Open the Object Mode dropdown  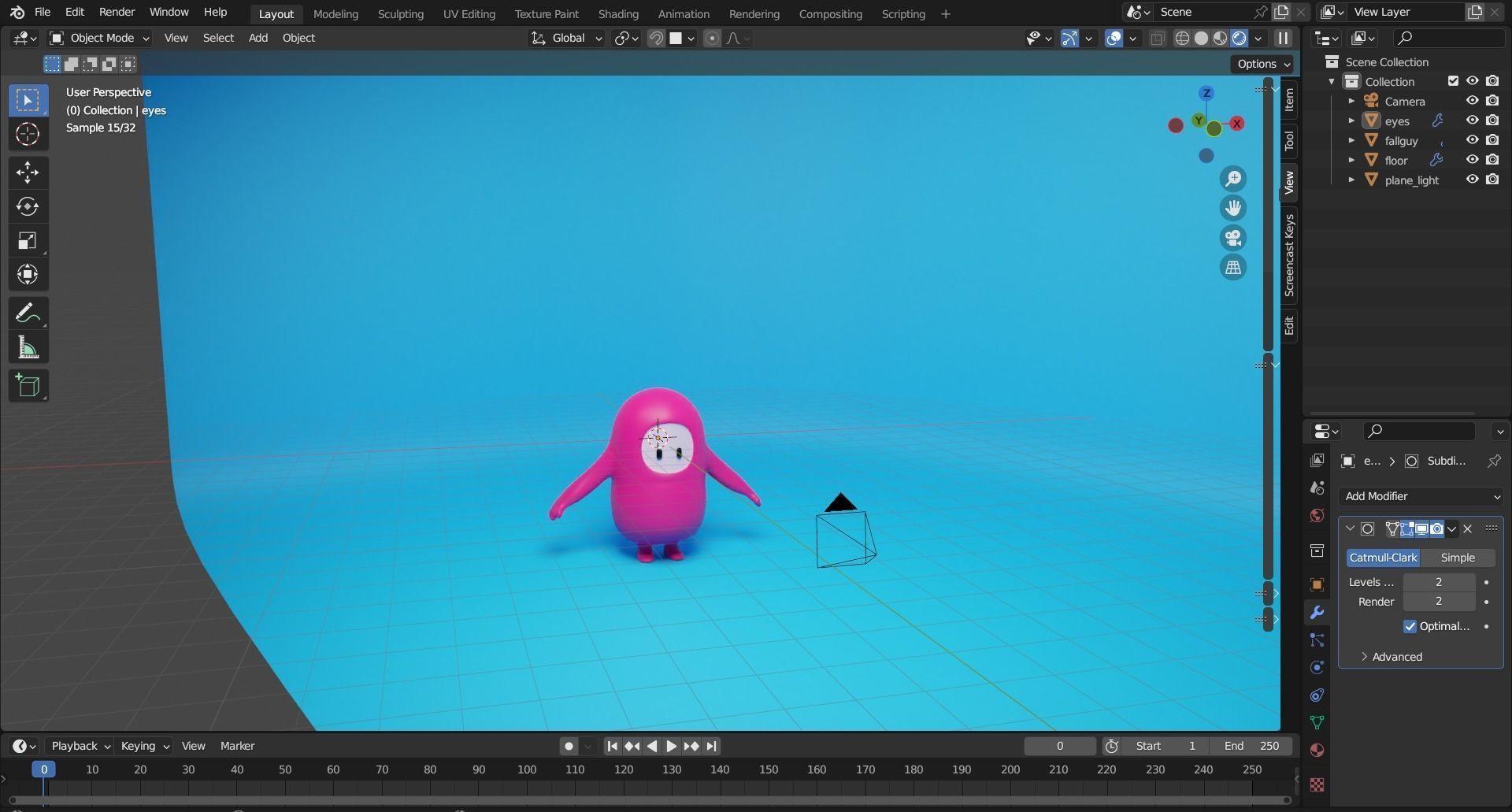pyautogui.click(x=98, y=38)
